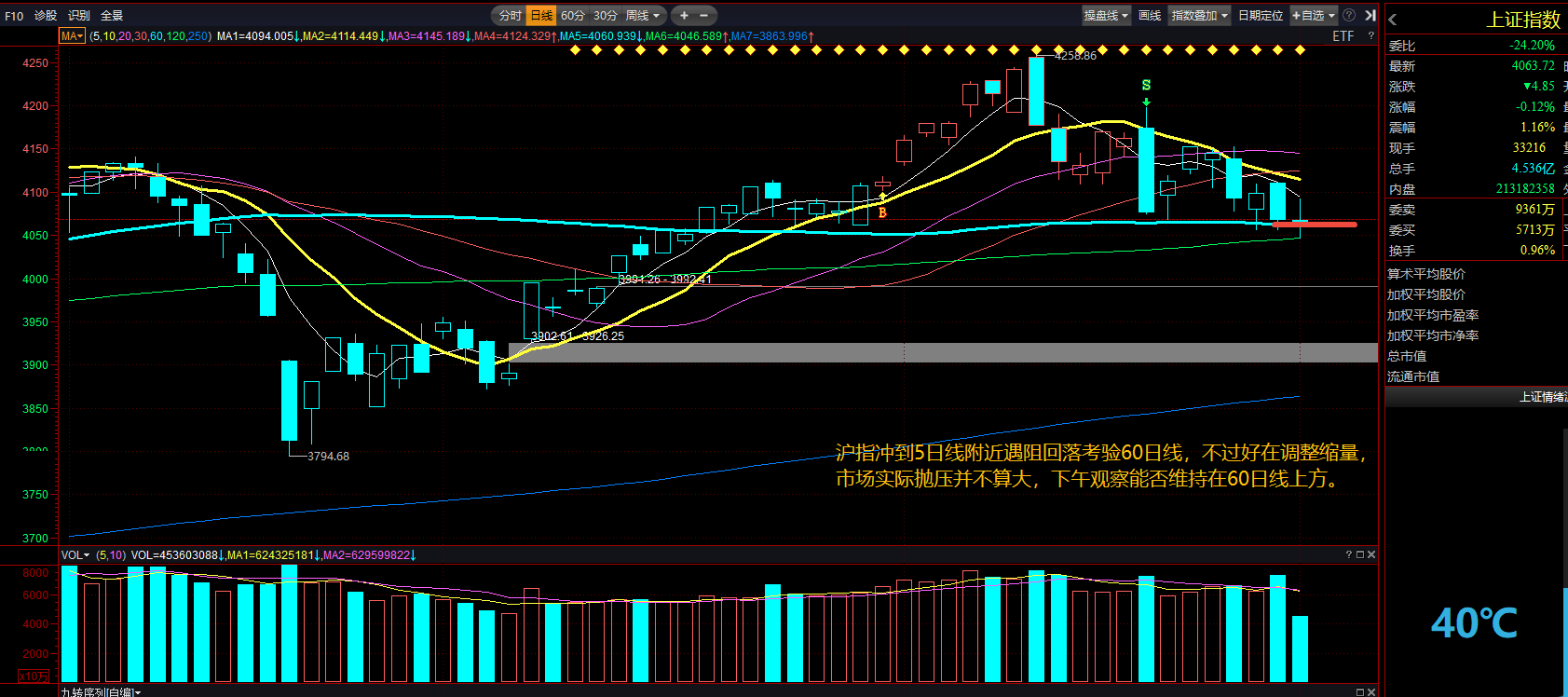Open the 九转序列 indicator dropdown
This screenshot has width=1568, height=697.
click(101, 692)
